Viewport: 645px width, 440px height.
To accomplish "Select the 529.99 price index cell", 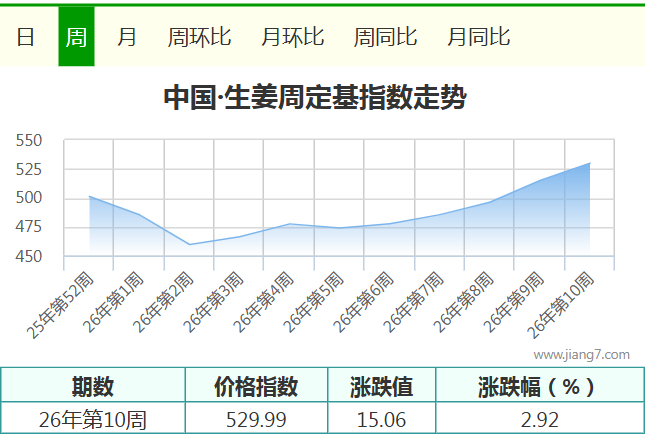I will click(x=256, y=419).
